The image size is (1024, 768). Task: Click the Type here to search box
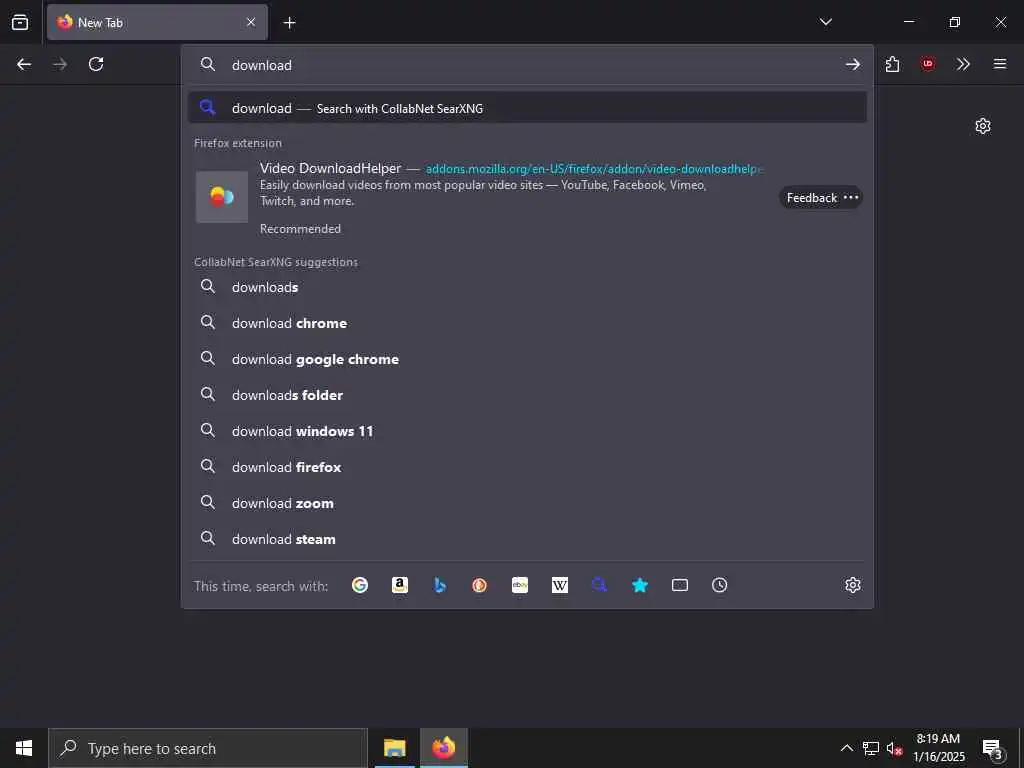pos(208,748)
